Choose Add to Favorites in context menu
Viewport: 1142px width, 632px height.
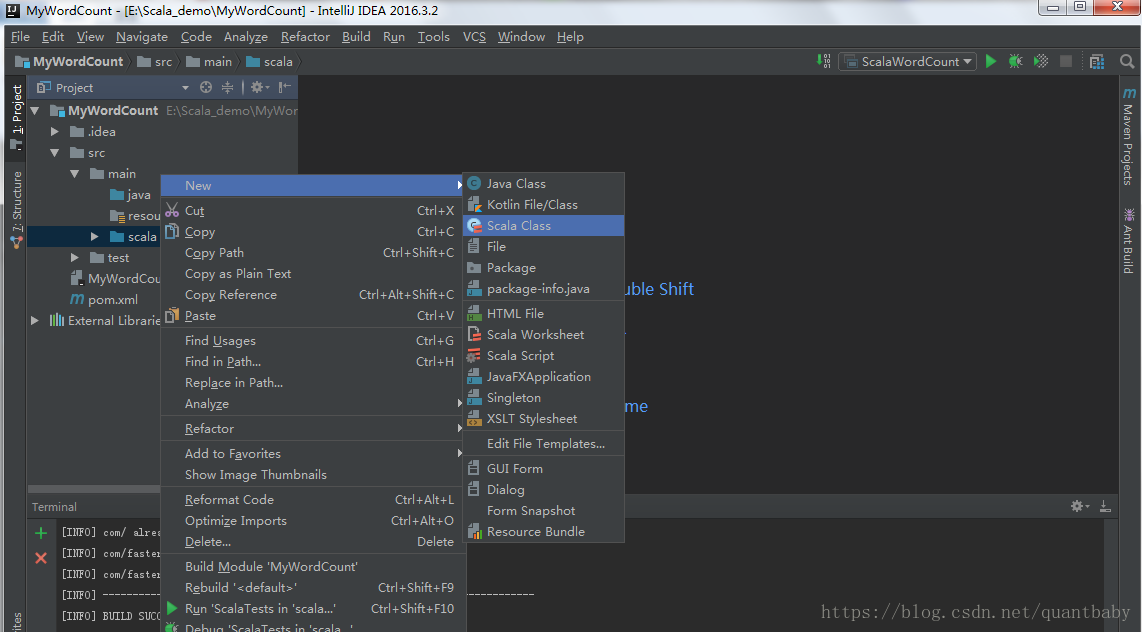tap(312, 454)
